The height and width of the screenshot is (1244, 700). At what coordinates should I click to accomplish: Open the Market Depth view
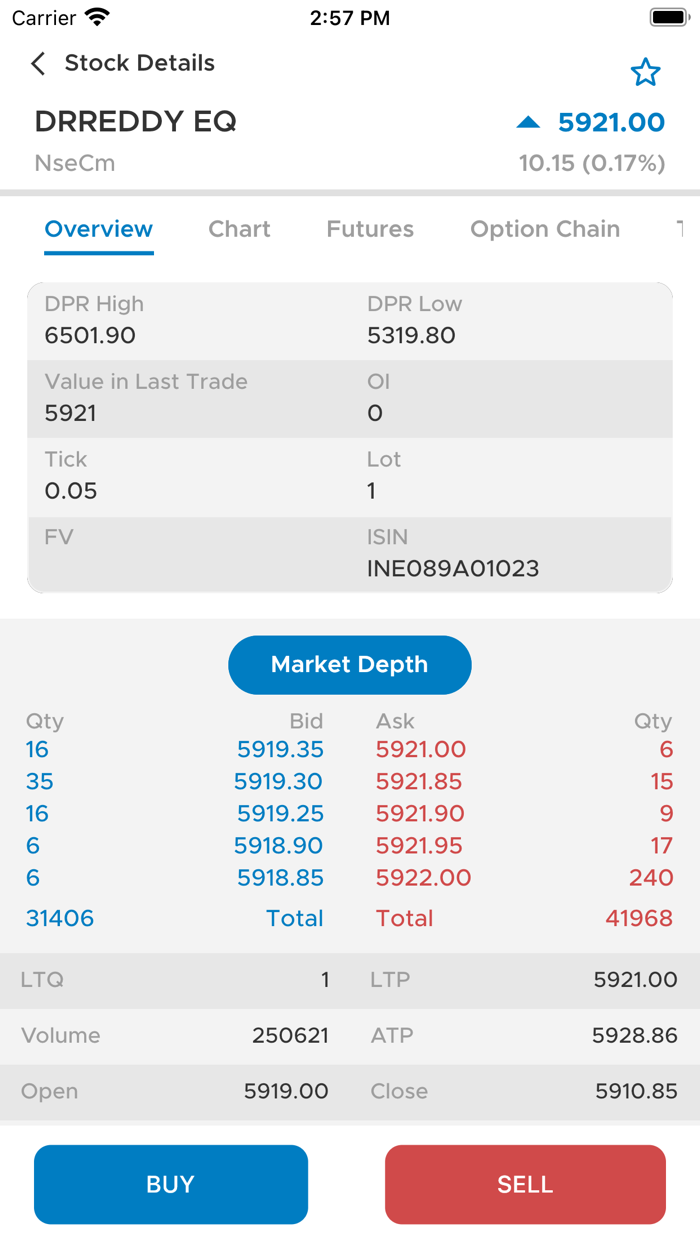point(349,664)
